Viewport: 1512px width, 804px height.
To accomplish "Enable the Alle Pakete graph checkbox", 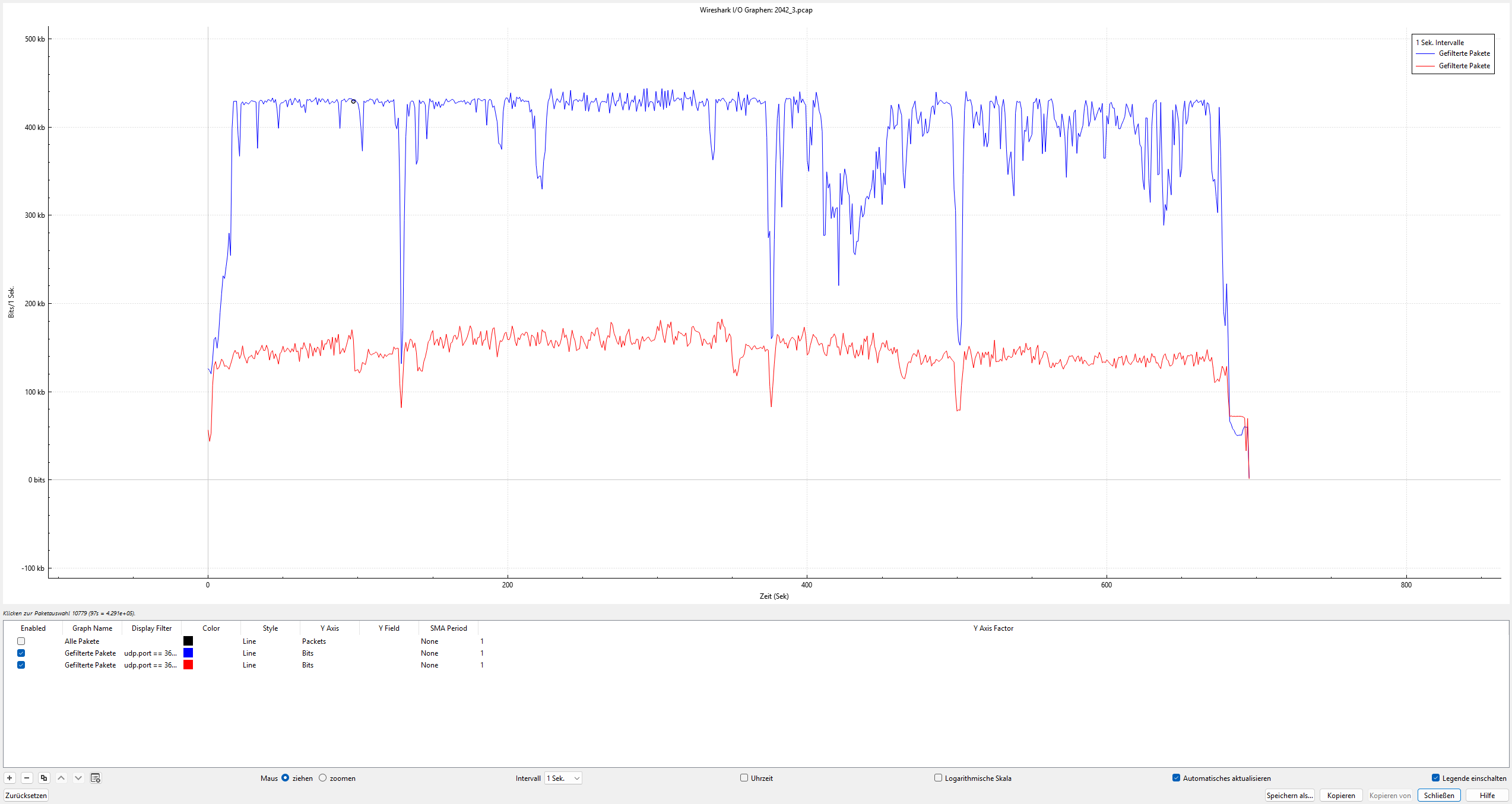I will [21, 641].
